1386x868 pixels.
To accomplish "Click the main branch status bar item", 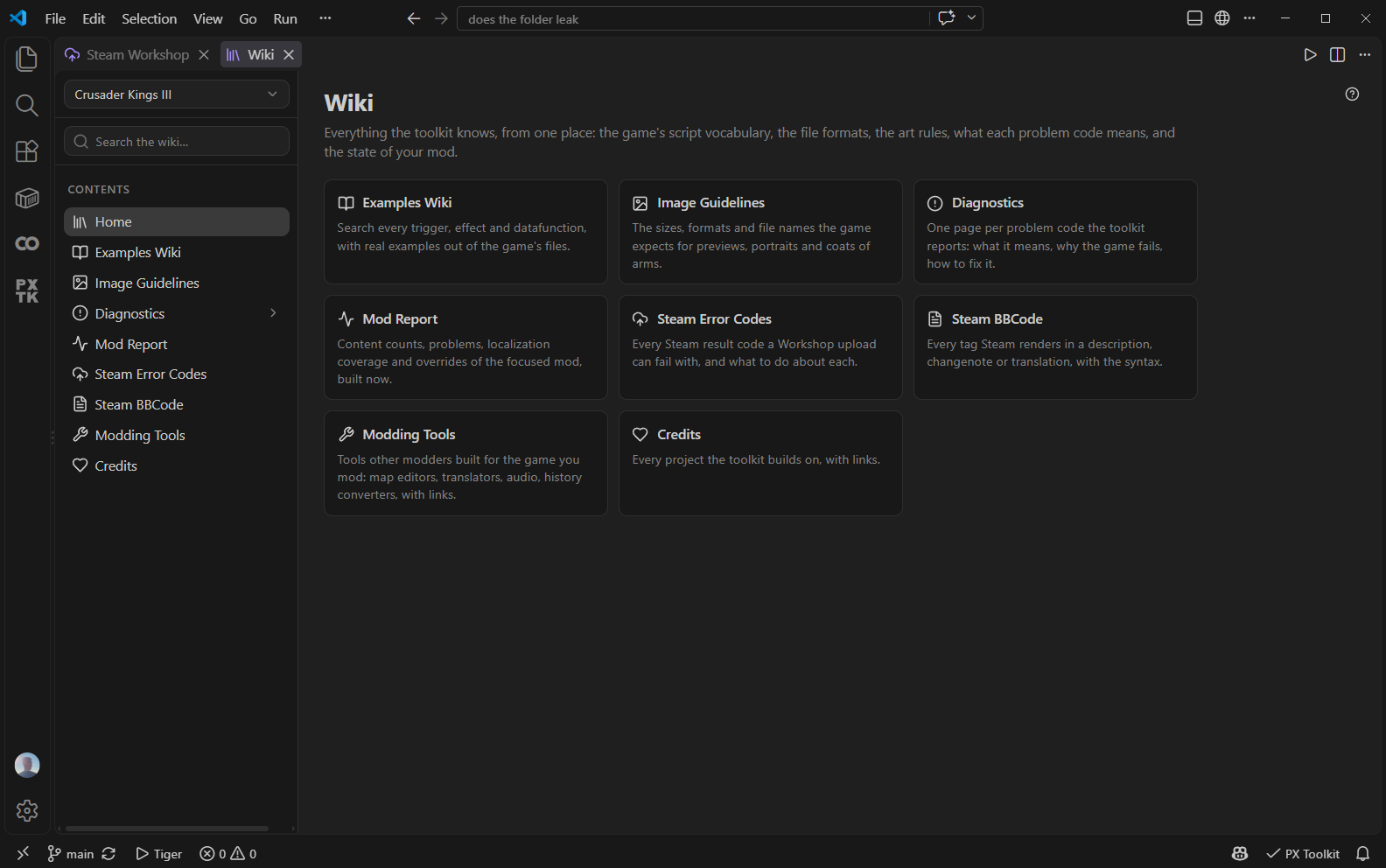I will pyautogui.click(x=70, y=853).
